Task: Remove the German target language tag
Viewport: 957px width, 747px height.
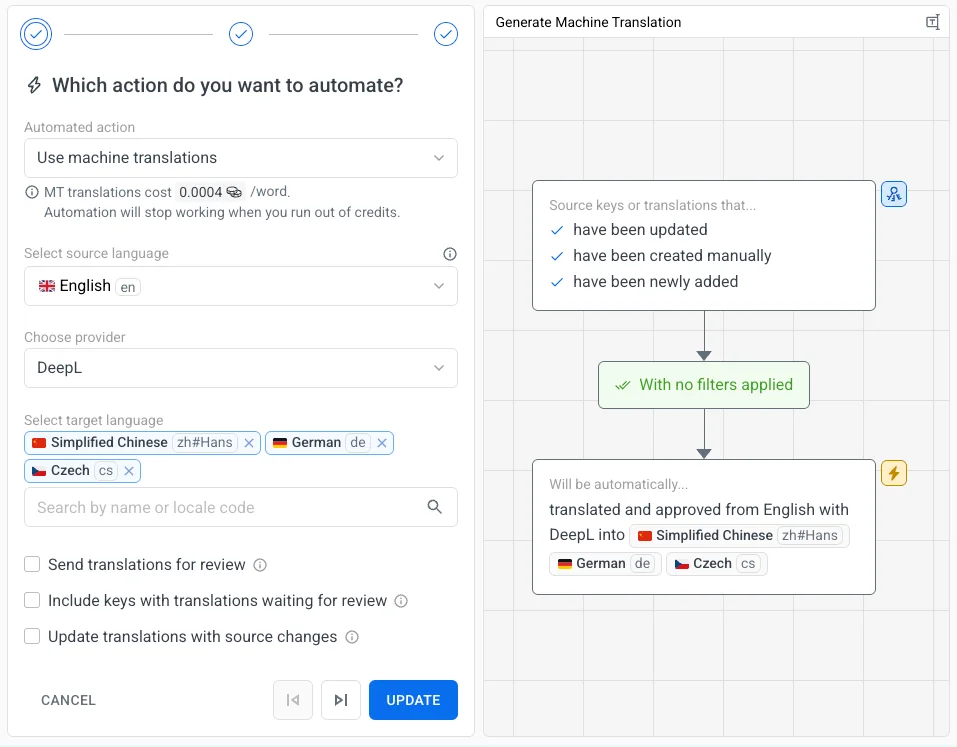Action: pos(382,443)
